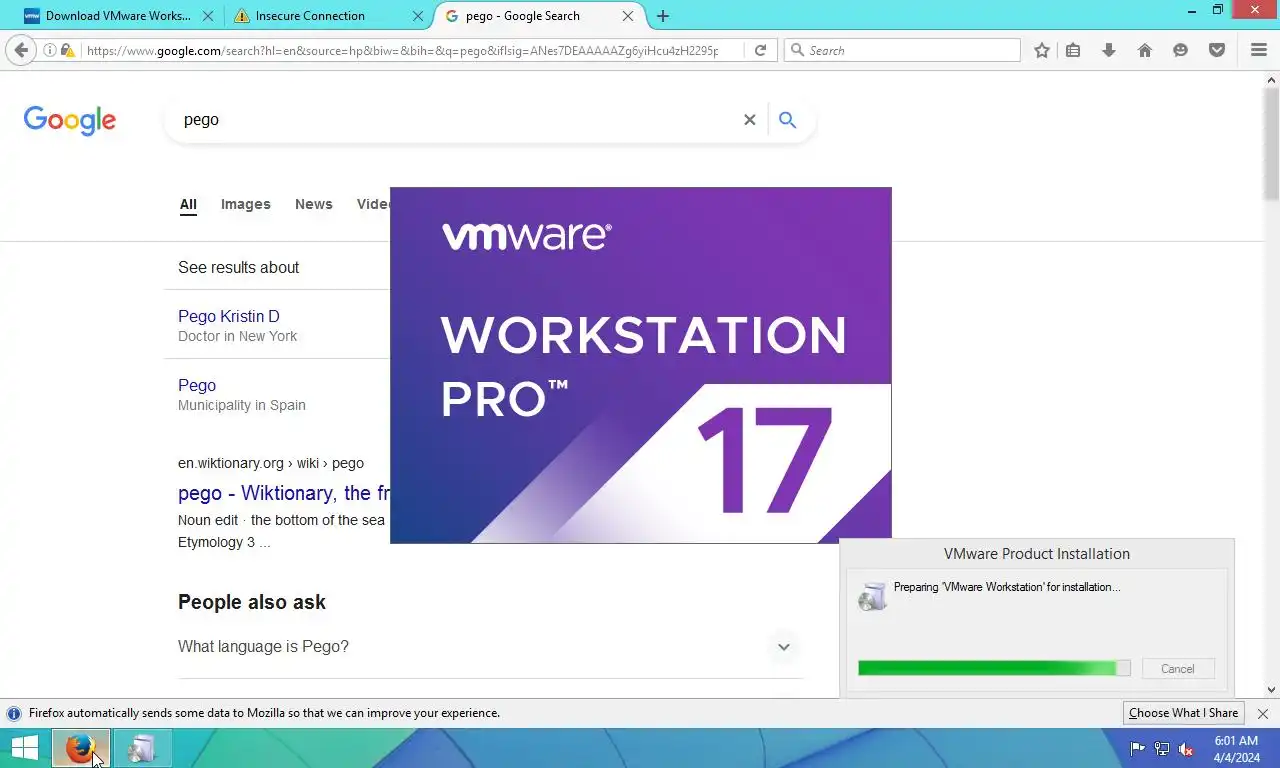Bookmark this page with the star icon
The image size is (1280, 768).
1042,50
